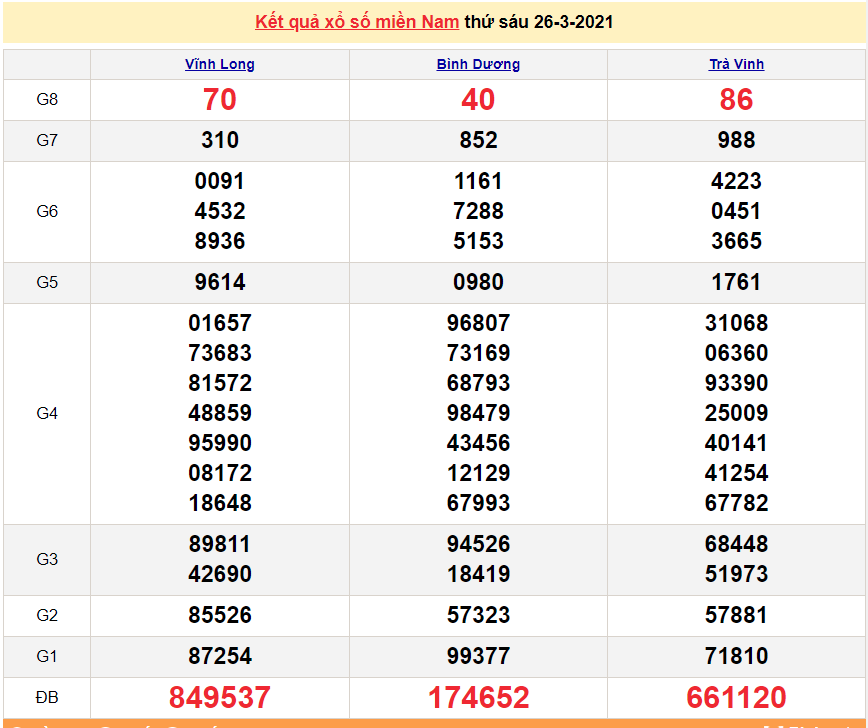Image resolution: width=868 pixels, height=728 pixels.
Task: Click the G5 number 9614
Action: 220,282
